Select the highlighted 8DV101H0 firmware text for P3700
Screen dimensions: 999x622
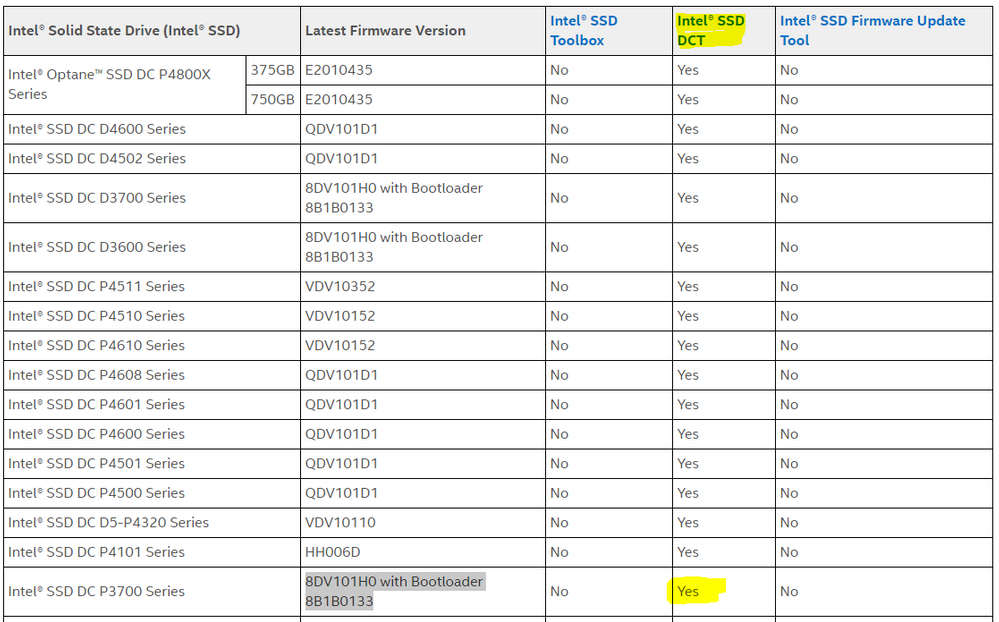click(x=394, y=591)
